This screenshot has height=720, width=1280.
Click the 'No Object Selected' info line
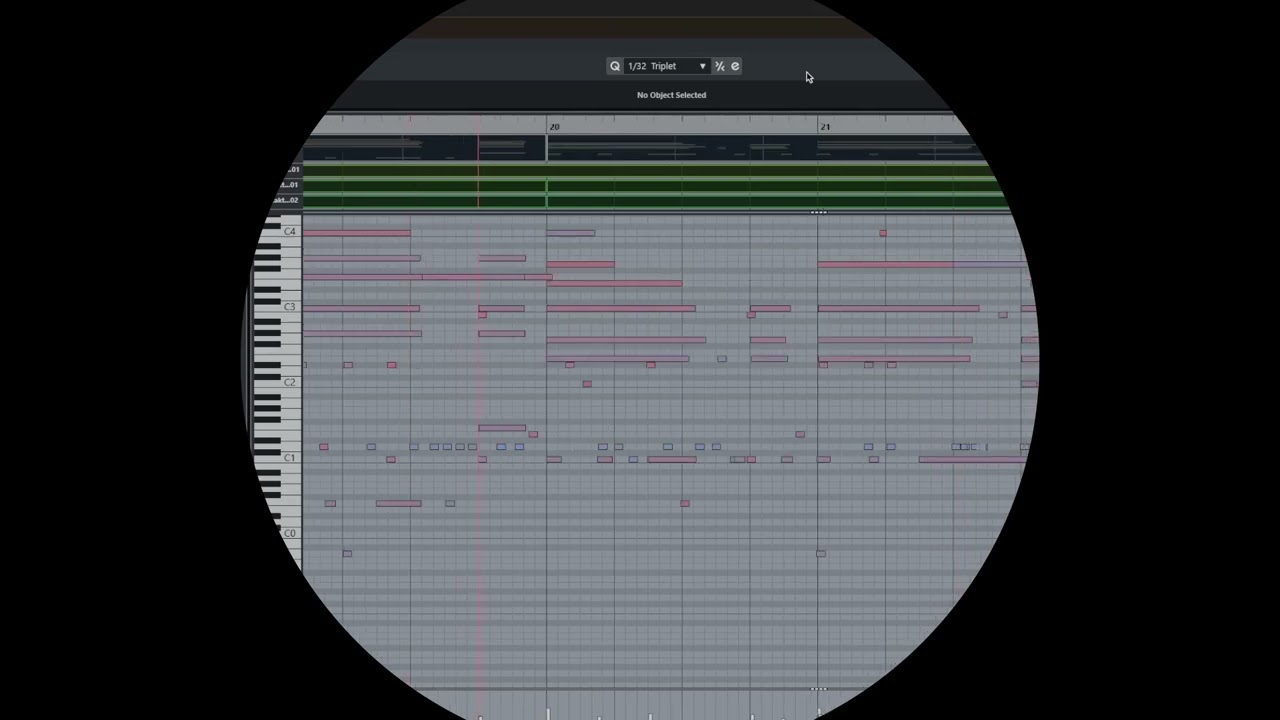[x=671, y=95]
